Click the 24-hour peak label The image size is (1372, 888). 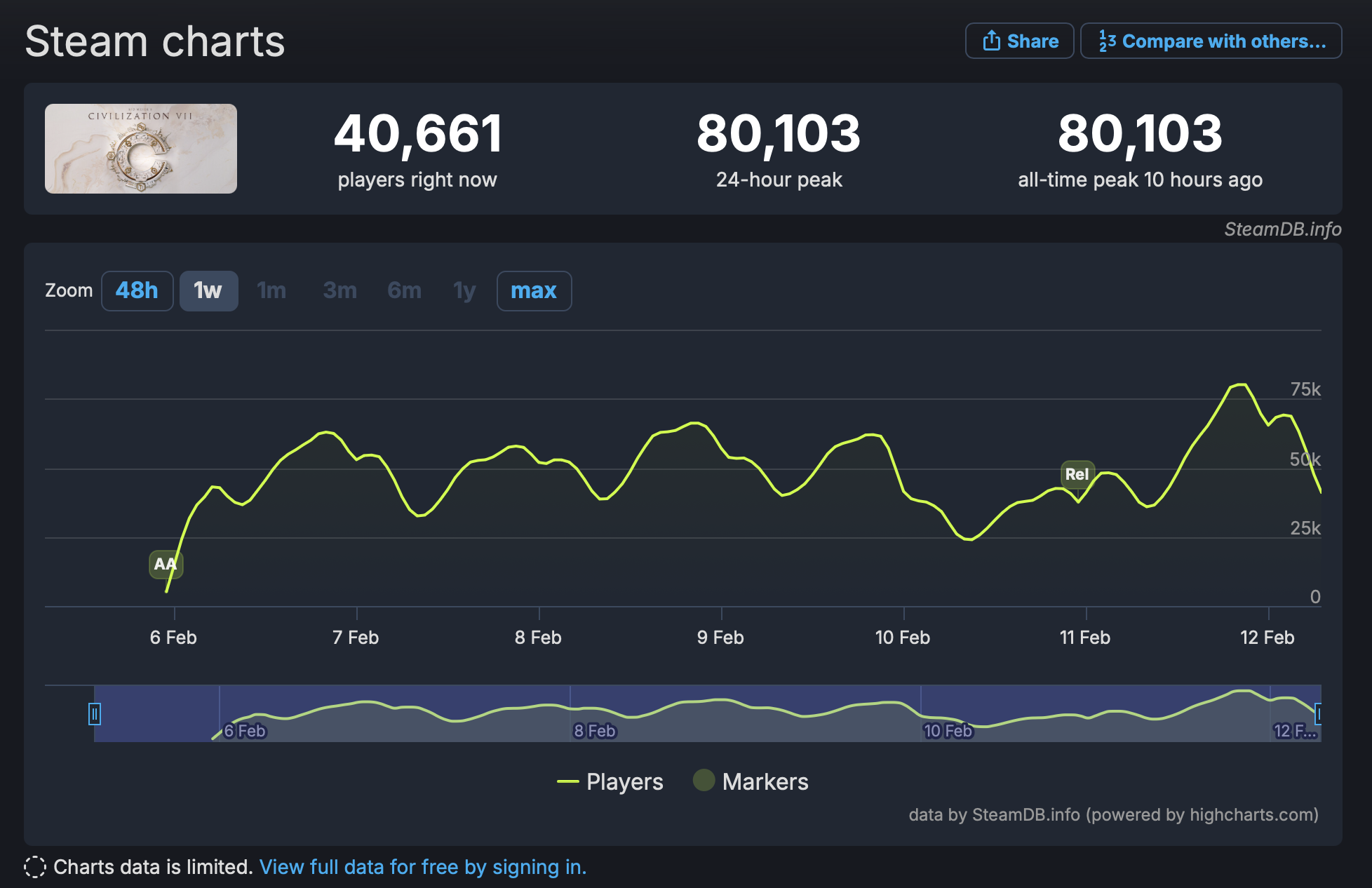[x=779, y=180]
